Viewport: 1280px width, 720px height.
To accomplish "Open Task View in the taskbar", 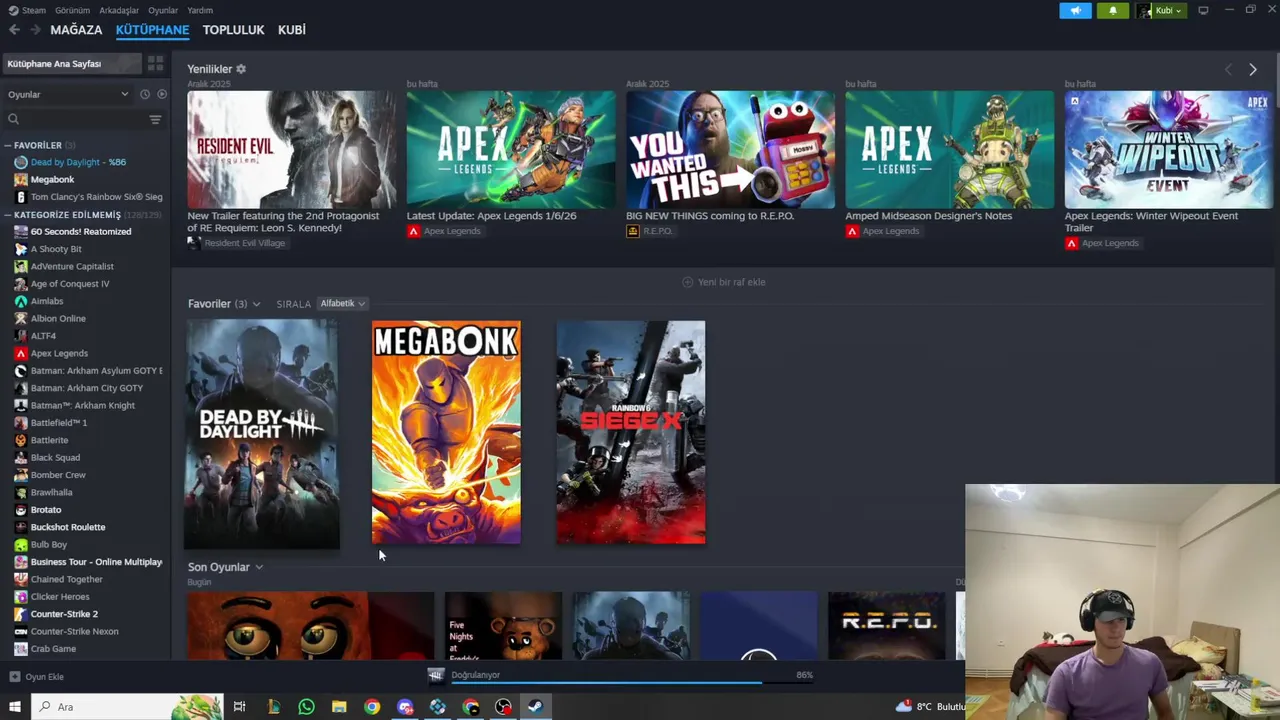I will coord(239,707).
